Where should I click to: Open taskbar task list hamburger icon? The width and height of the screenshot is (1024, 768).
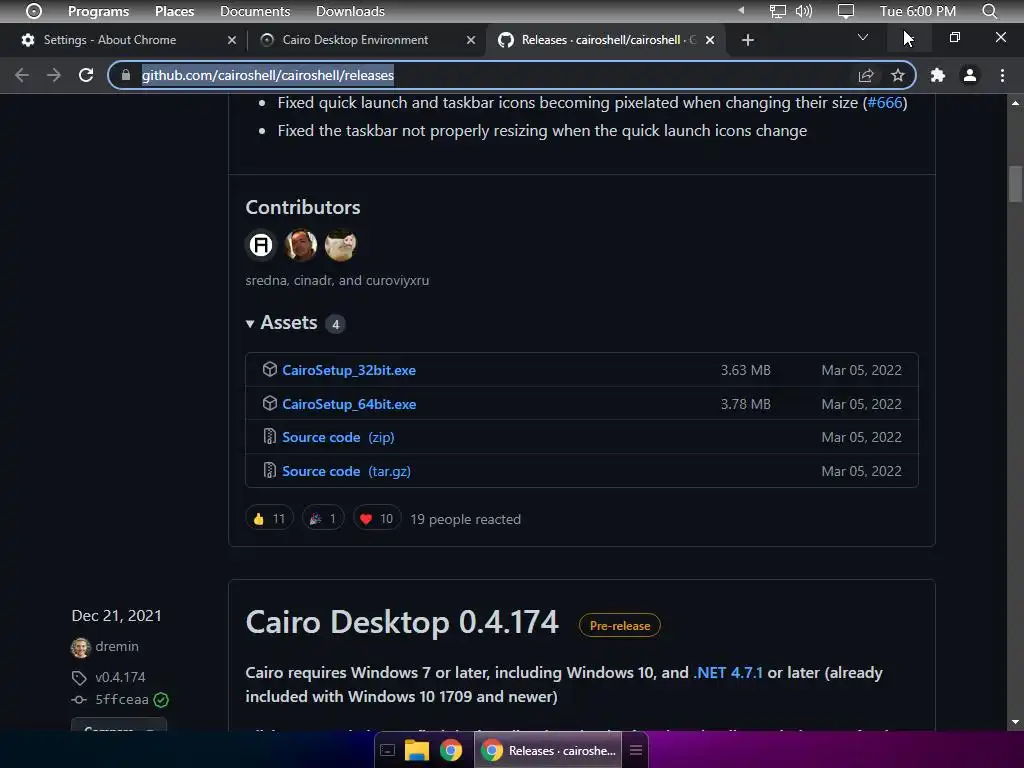(x=636, y=750)
